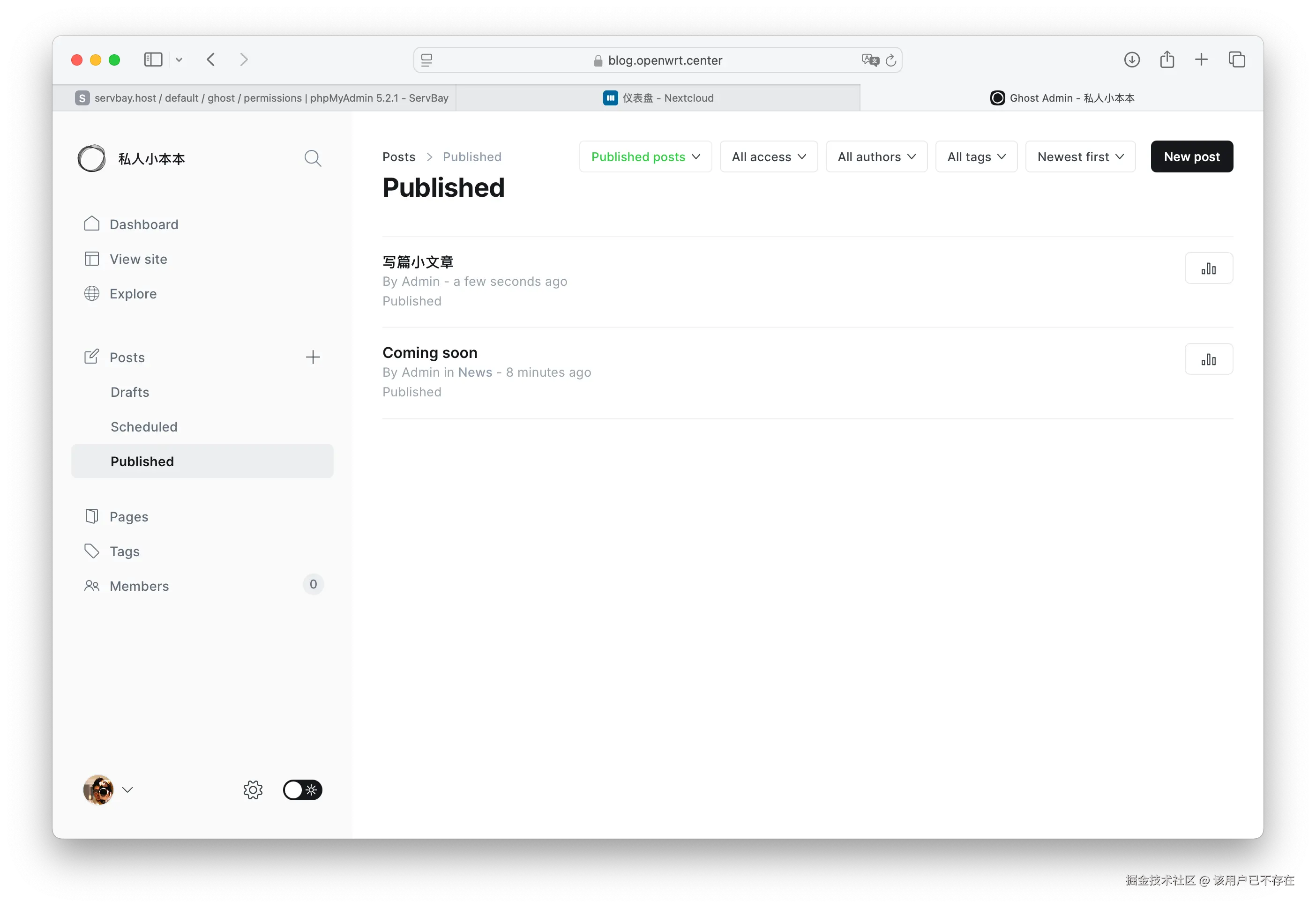Open the Coming soon post title
Viewport: 1316px width, 908px height.
(x=430, y=353)
